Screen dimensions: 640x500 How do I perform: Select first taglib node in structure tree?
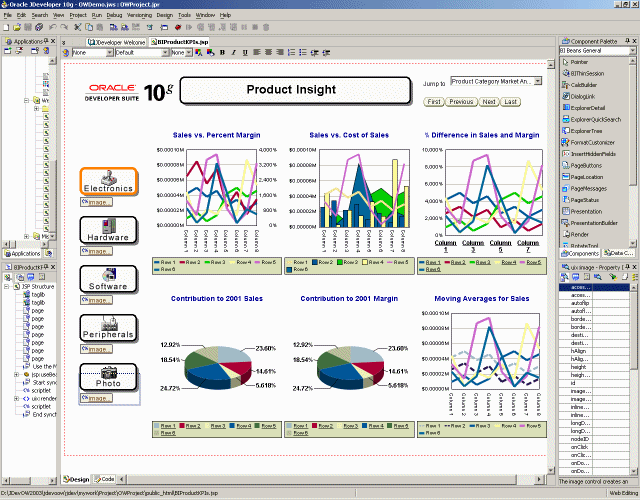pos(34,294)
